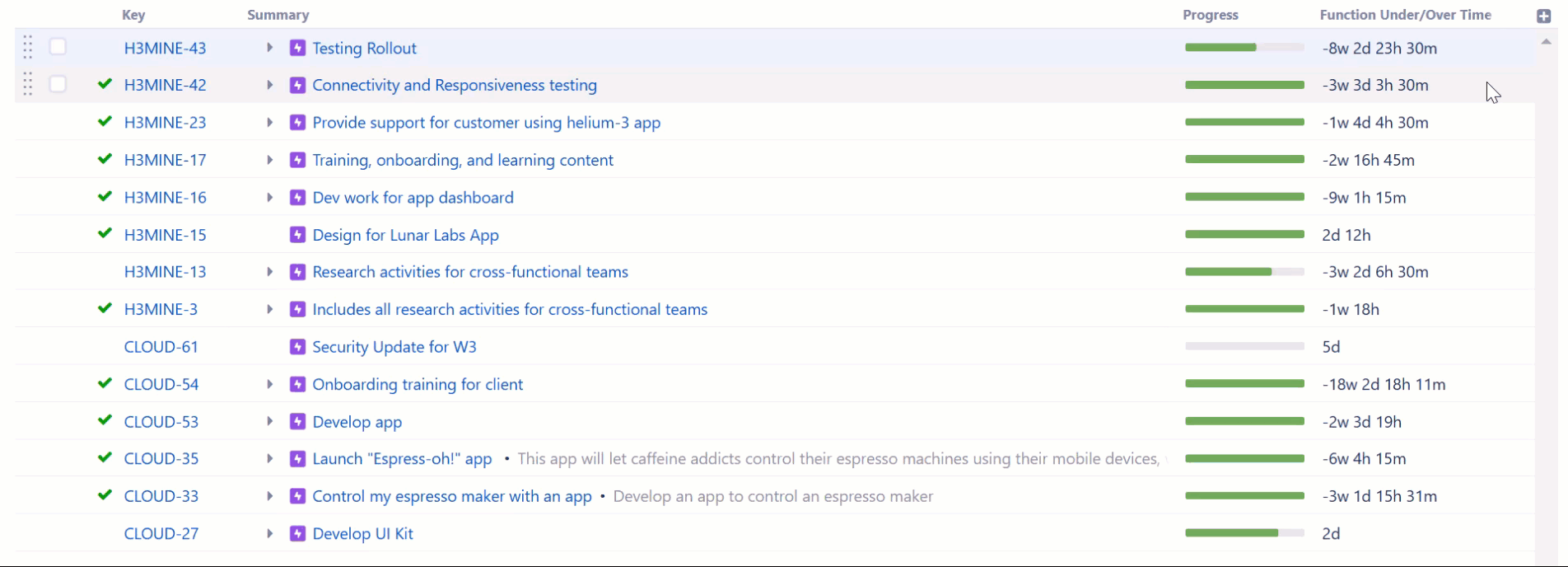The width and height of the screenshot is (1568, 567).
Task: Click the epic icon beside Security Update for W3
Action: pos(298,347)
